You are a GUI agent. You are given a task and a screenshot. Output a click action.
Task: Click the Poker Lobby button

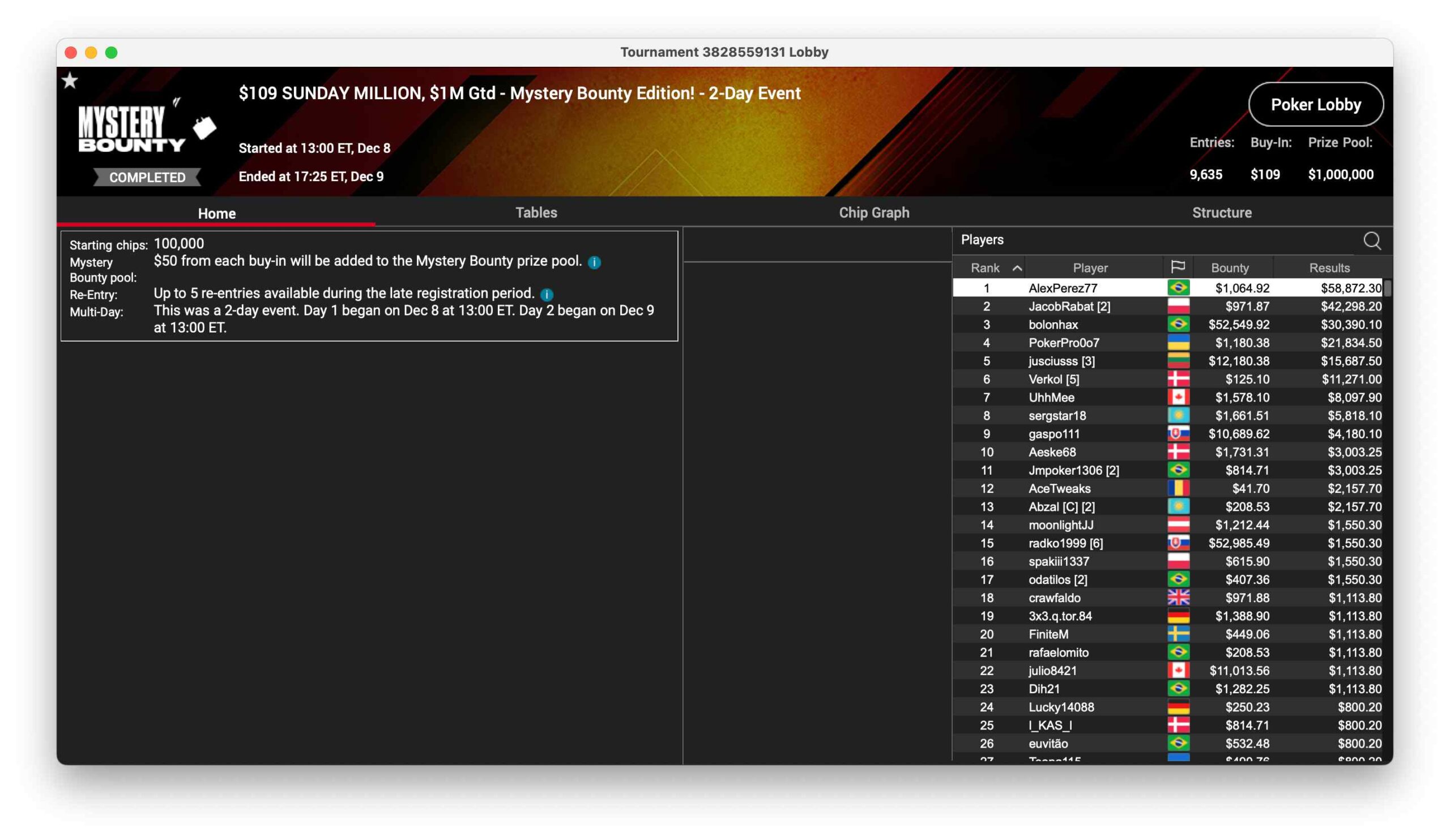coord(1315,105)
